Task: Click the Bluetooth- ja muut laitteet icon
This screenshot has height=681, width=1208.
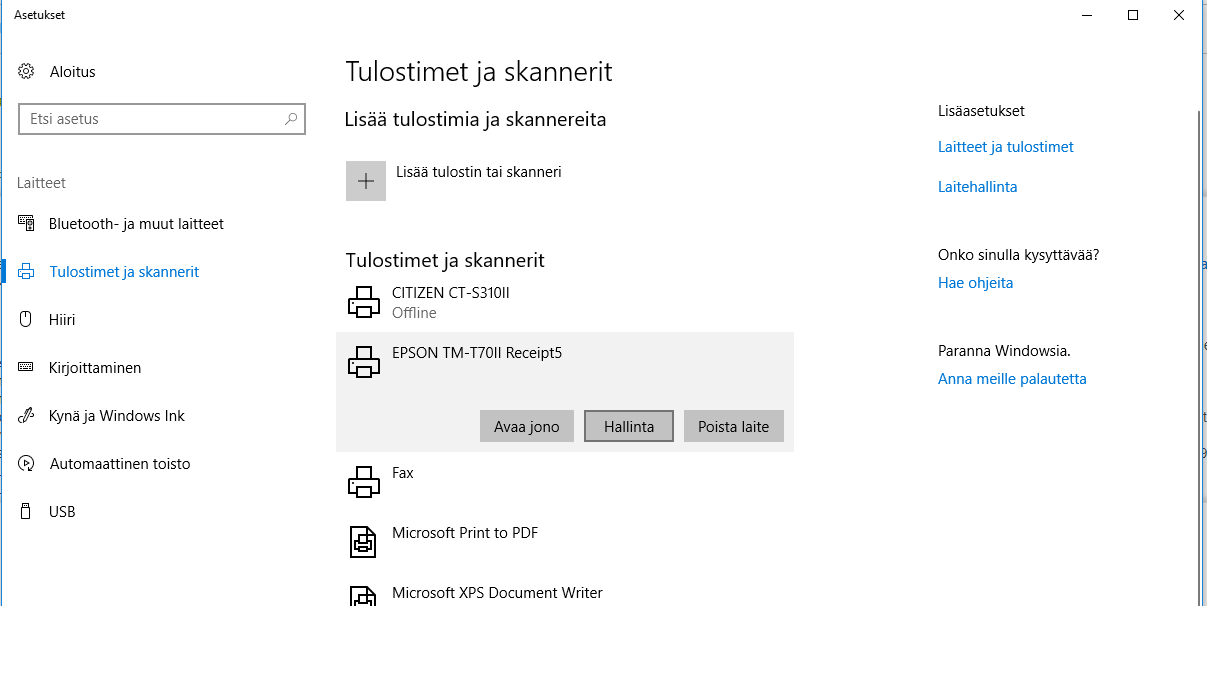Action: pyautogui.click(x=27, y=224)
